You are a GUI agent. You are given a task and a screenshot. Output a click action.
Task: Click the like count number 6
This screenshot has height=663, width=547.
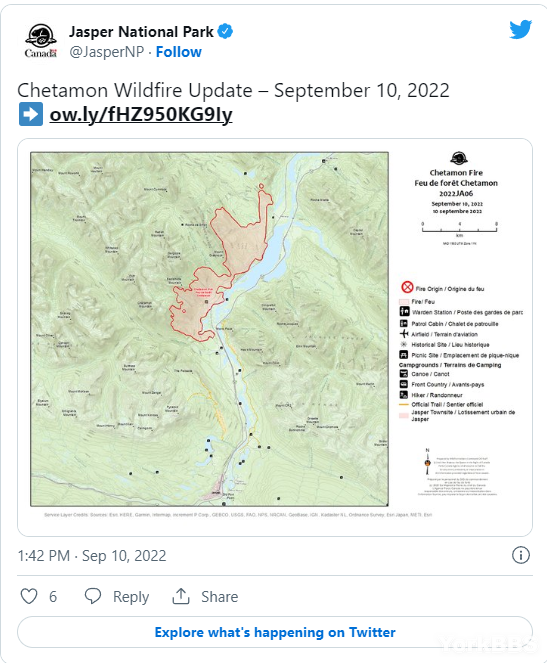pos(53,597)
